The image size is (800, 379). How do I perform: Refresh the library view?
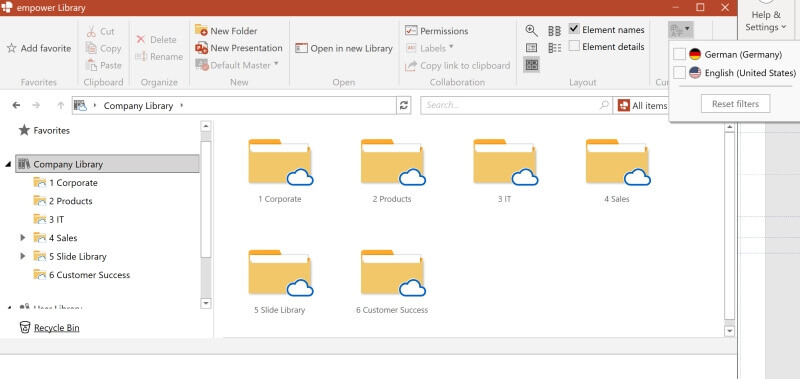click(x=404, y=105)
